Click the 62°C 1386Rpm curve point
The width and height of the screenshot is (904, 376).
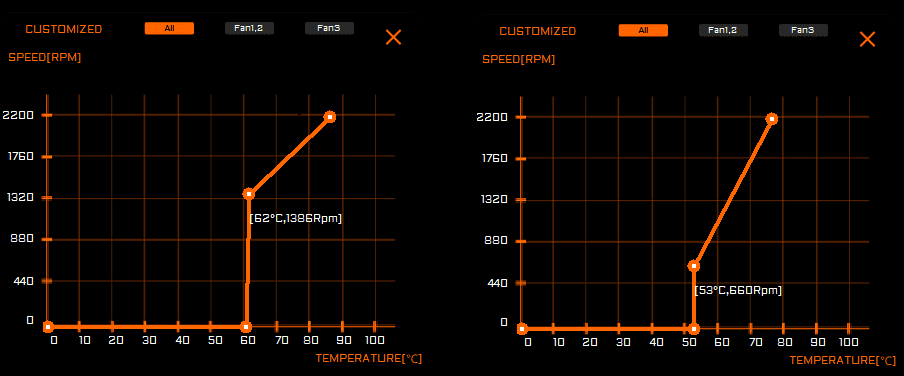tap(249, 194)
